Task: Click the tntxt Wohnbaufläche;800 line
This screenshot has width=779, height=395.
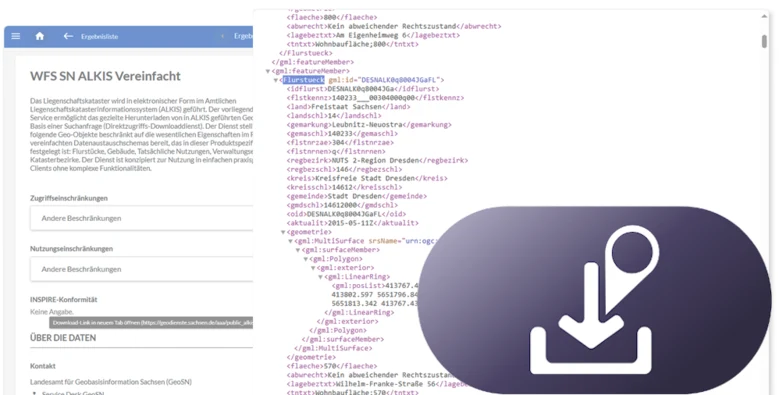Action: tap(352, 44)
